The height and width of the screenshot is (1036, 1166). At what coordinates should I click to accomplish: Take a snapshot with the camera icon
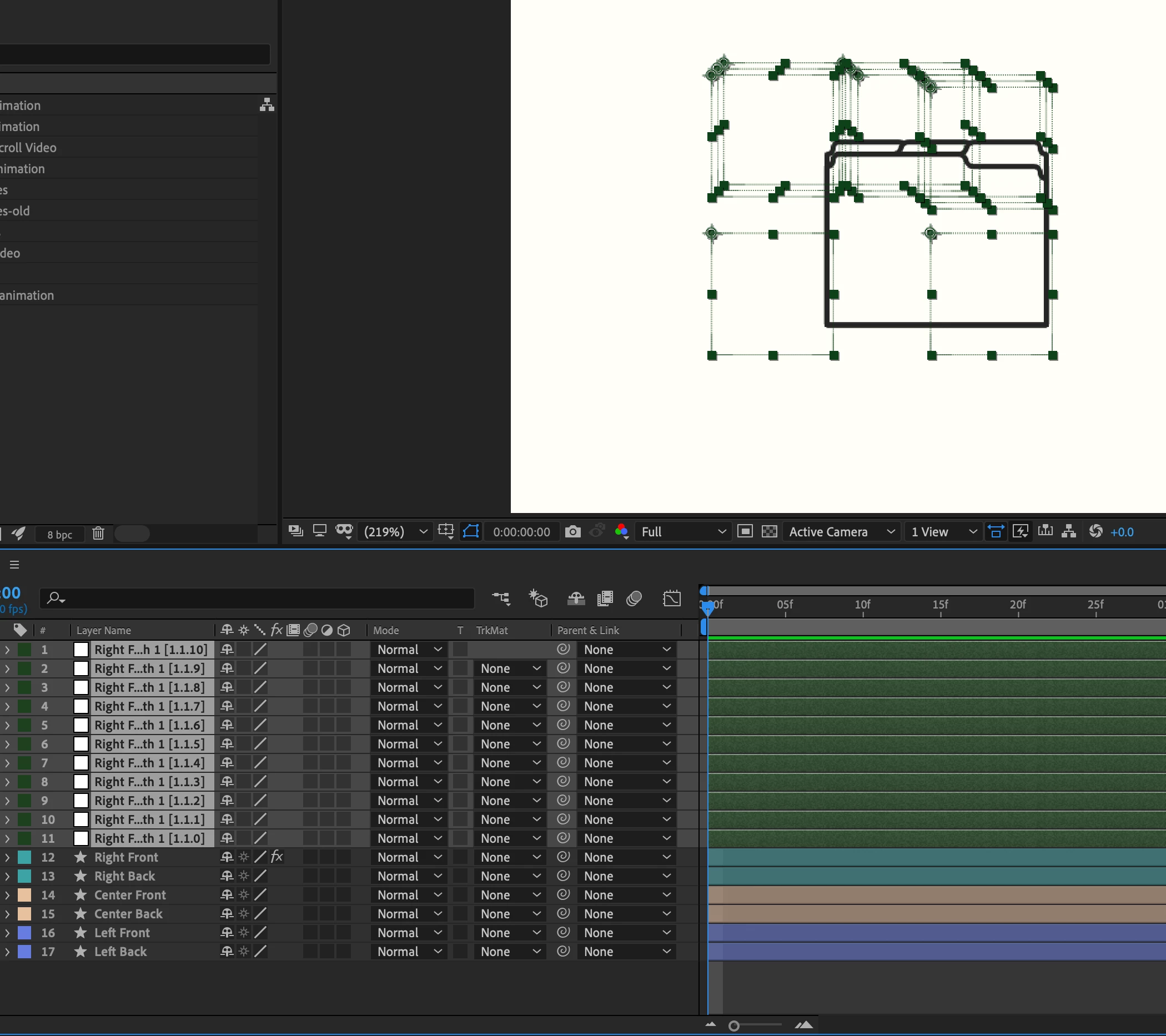pos(573,532)
